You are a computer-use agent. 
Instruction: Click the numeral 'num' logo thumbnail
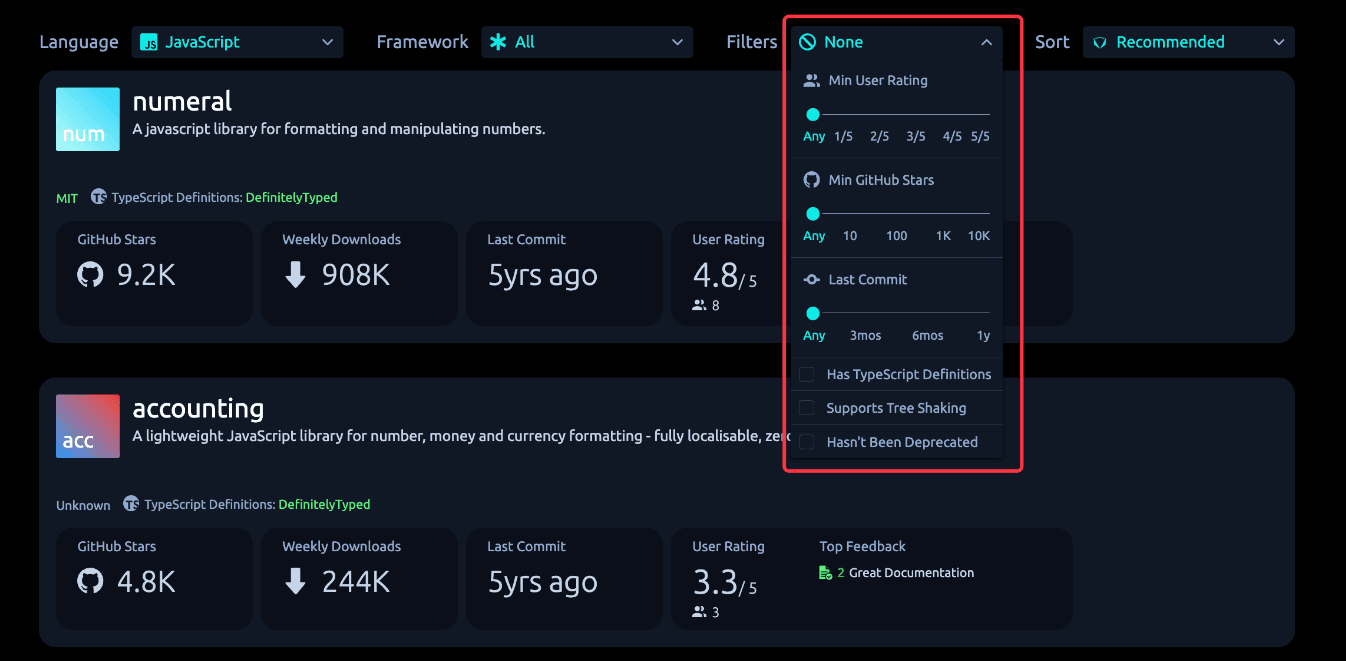88,119
